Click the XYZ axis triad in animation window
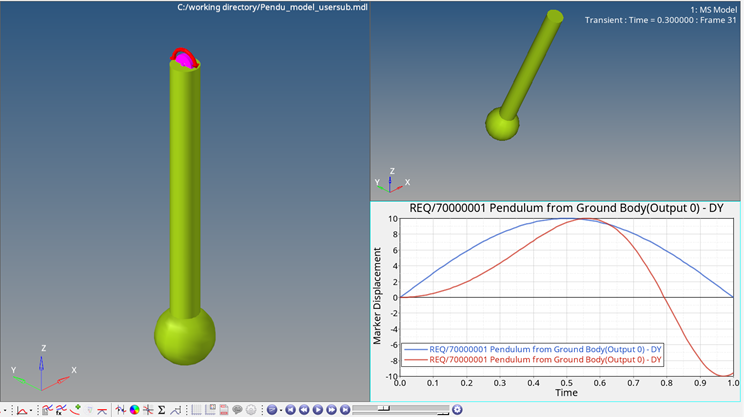The image size is (744, 417). click(x=392, y=180)
